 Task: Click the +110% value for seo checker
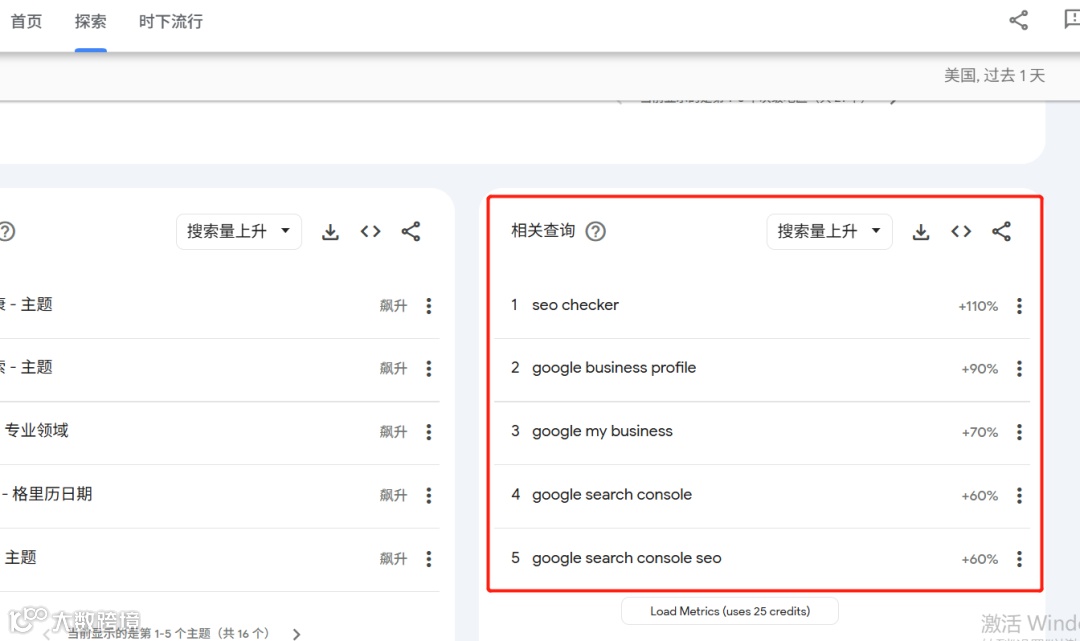978,306
